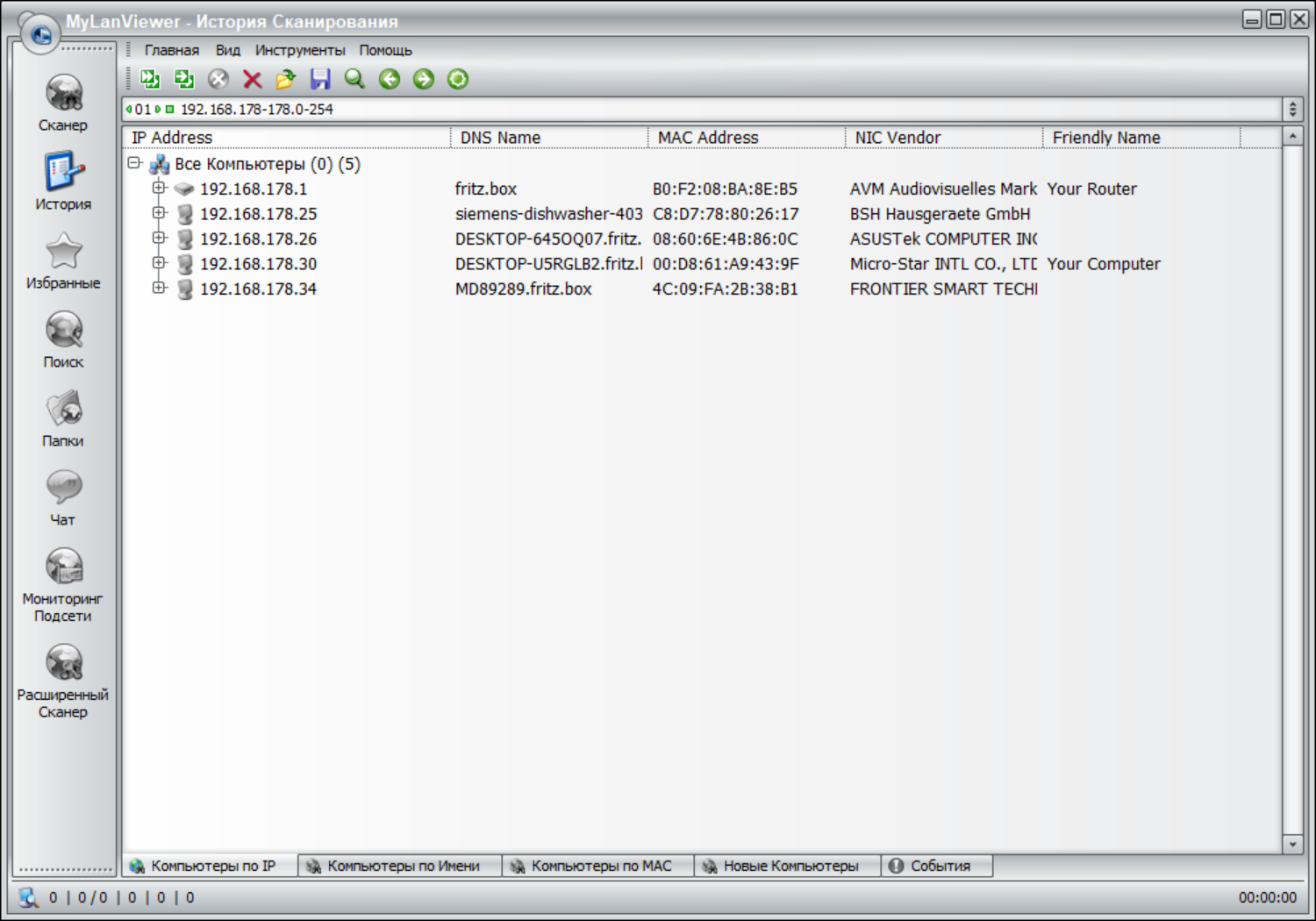
Task: Expand the 192.168.178.26 node
Action: tap(159, 238)
